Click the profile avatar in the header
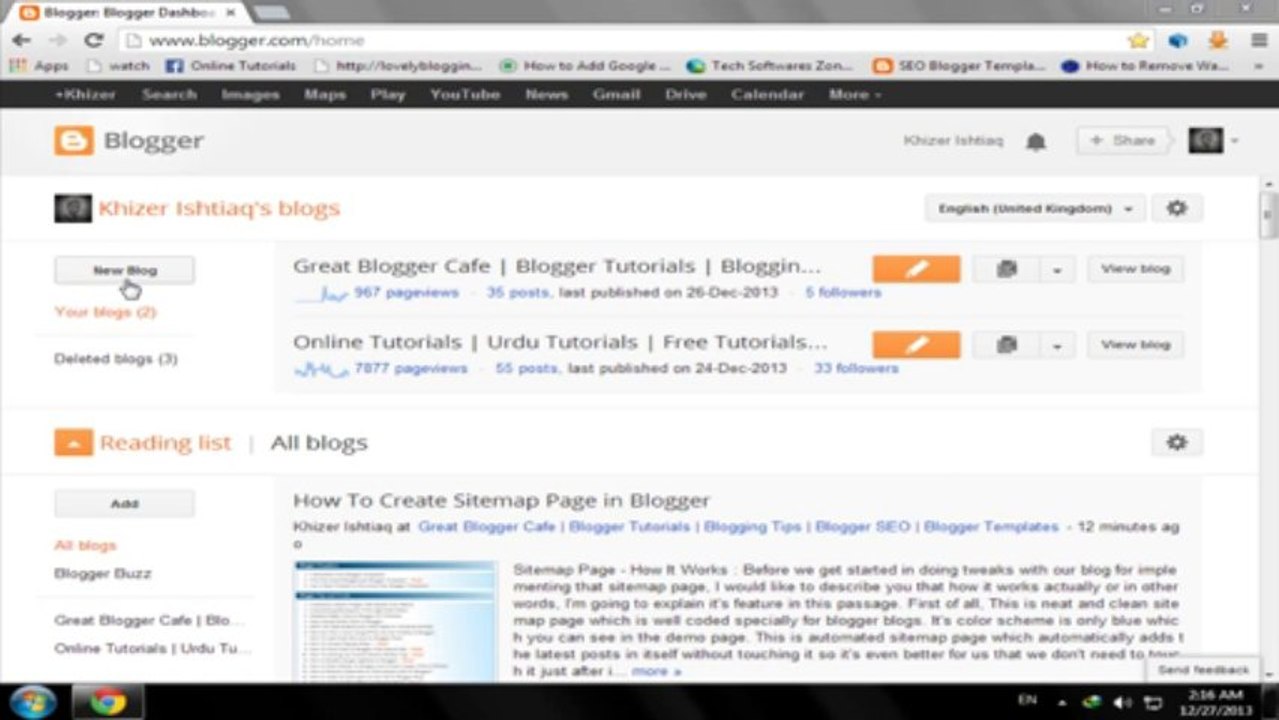This screenshot has width=1279, height=720. tap(1205, 141)
